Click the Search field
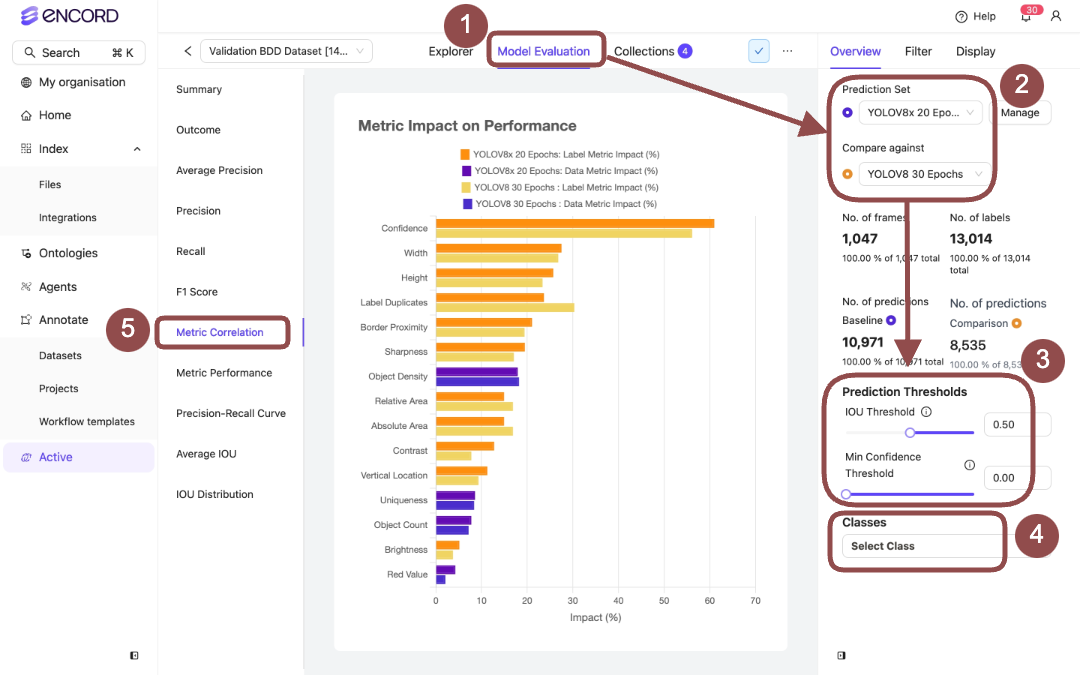The width and height of the screenshot is (1080, 675). pyautogui.click(x=79, y=52)
